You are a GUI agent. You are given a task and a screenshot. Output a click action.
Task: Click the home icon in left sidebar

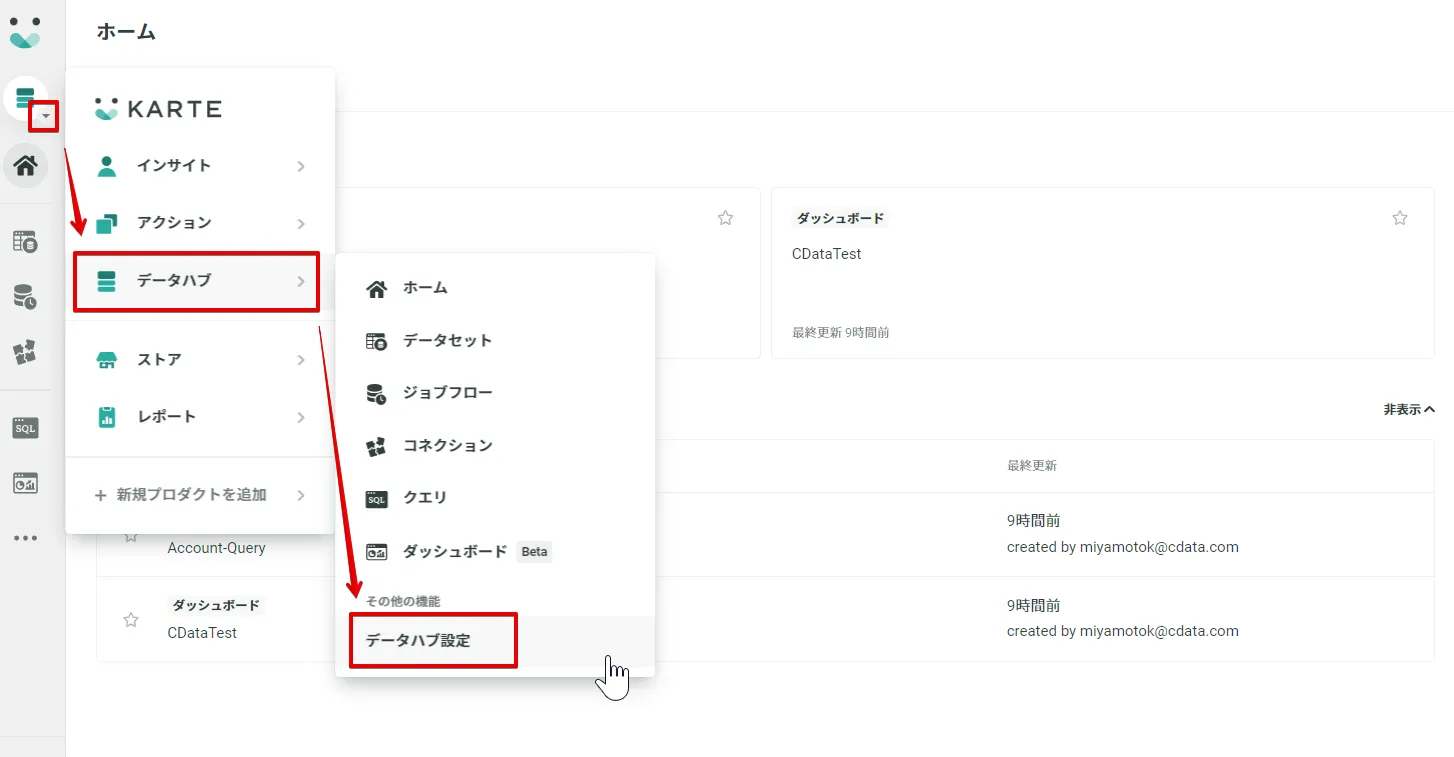click(x=25, y=165)
